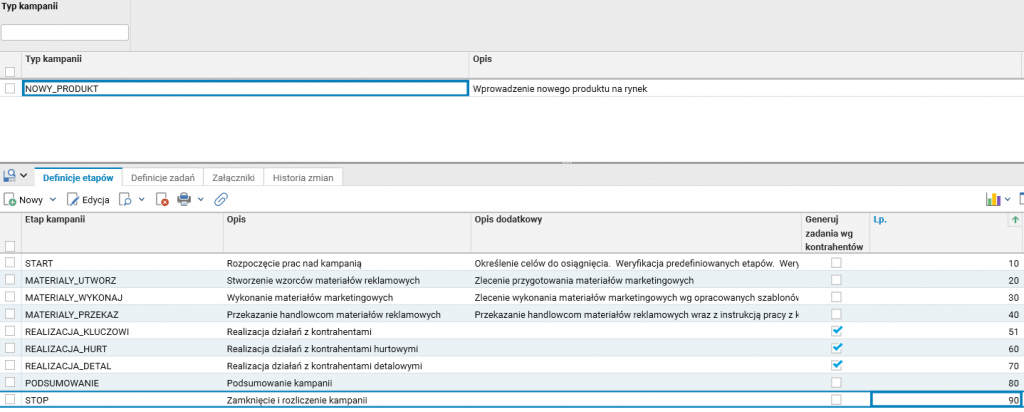1024x412 pixels.
Task: Click the Typ kampanii filter input field
Action: [x=65, y=33]
